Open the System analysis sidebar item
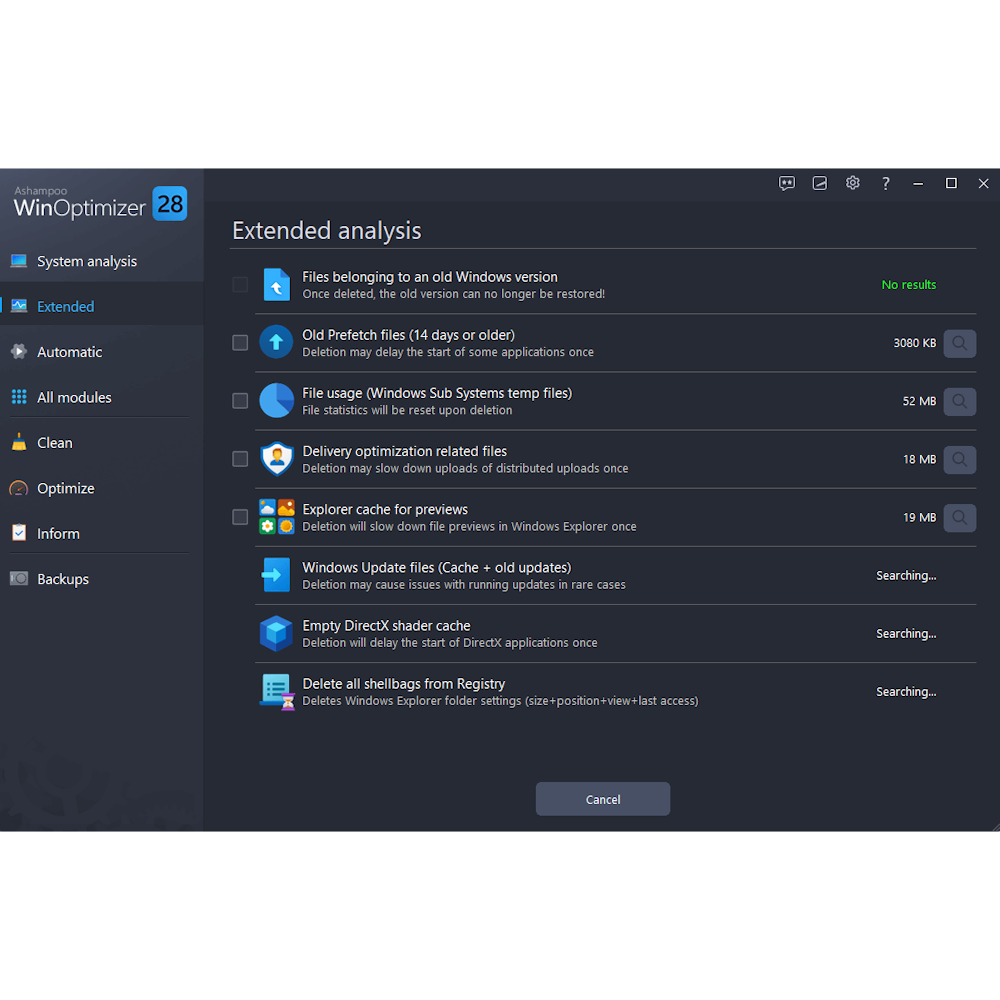This screenshot has width=1000, height=1000. [87, 261]
